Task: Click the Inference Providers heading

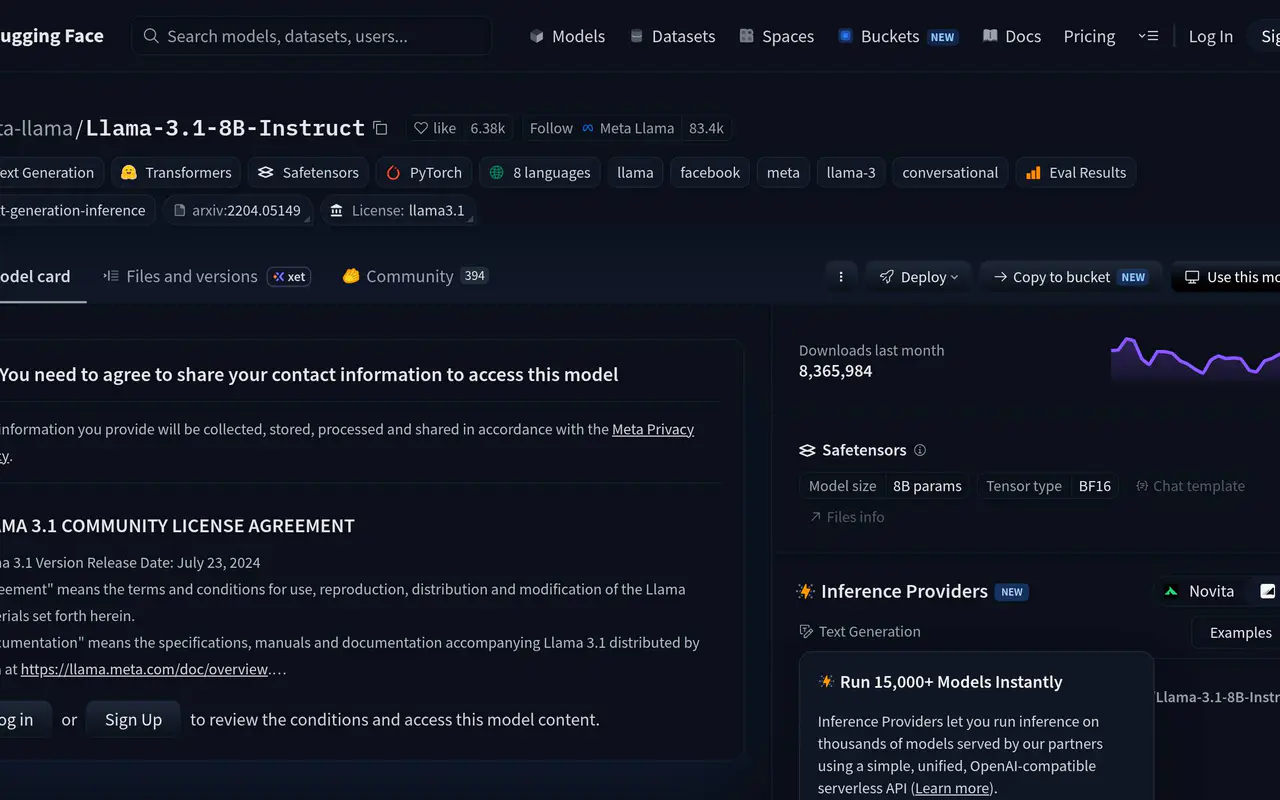Action: point(904,591)
